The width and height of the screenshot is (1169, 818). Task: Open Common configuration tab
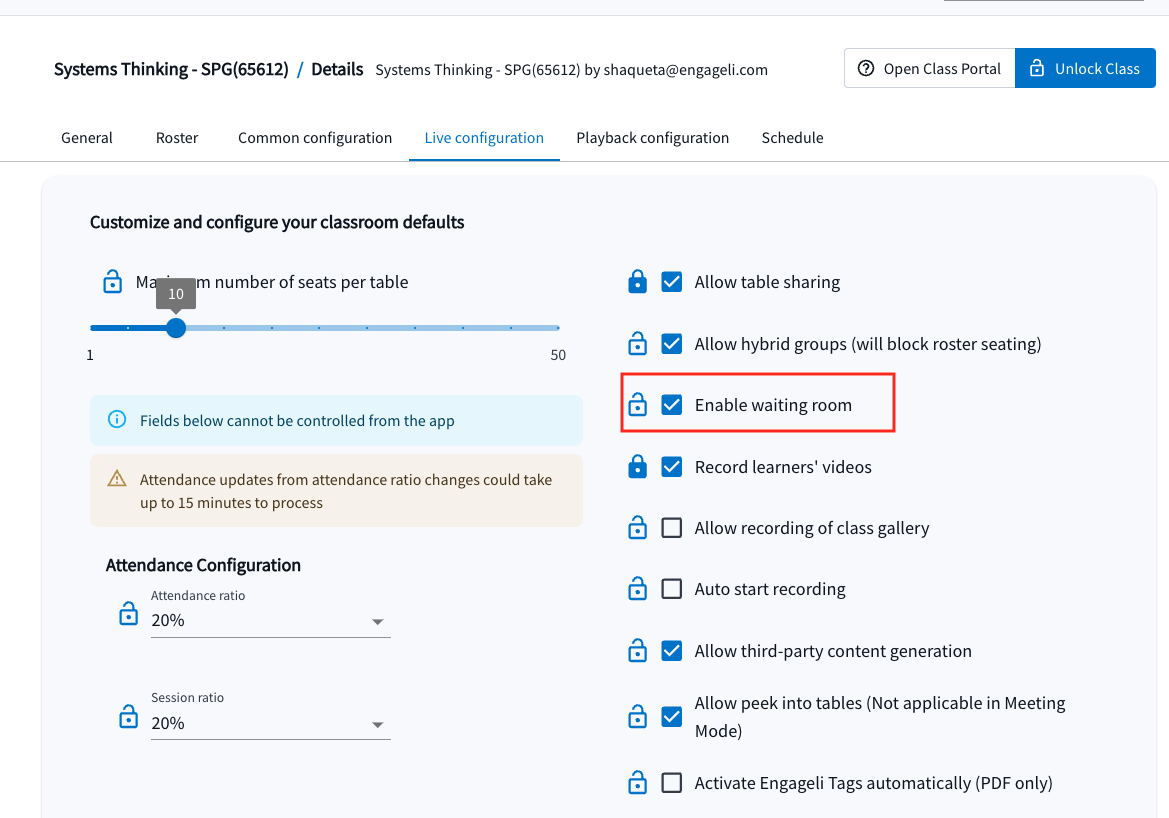tap(315, 138)
